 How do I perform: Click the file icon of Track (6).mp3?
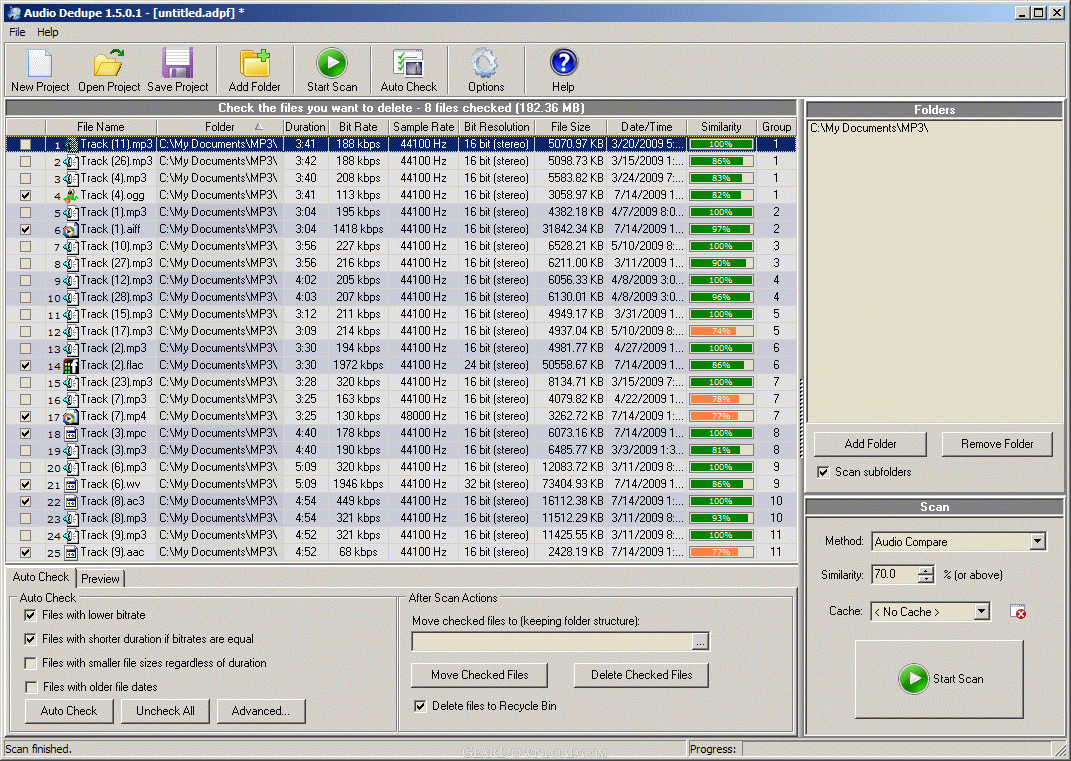[x=71, y=467]
